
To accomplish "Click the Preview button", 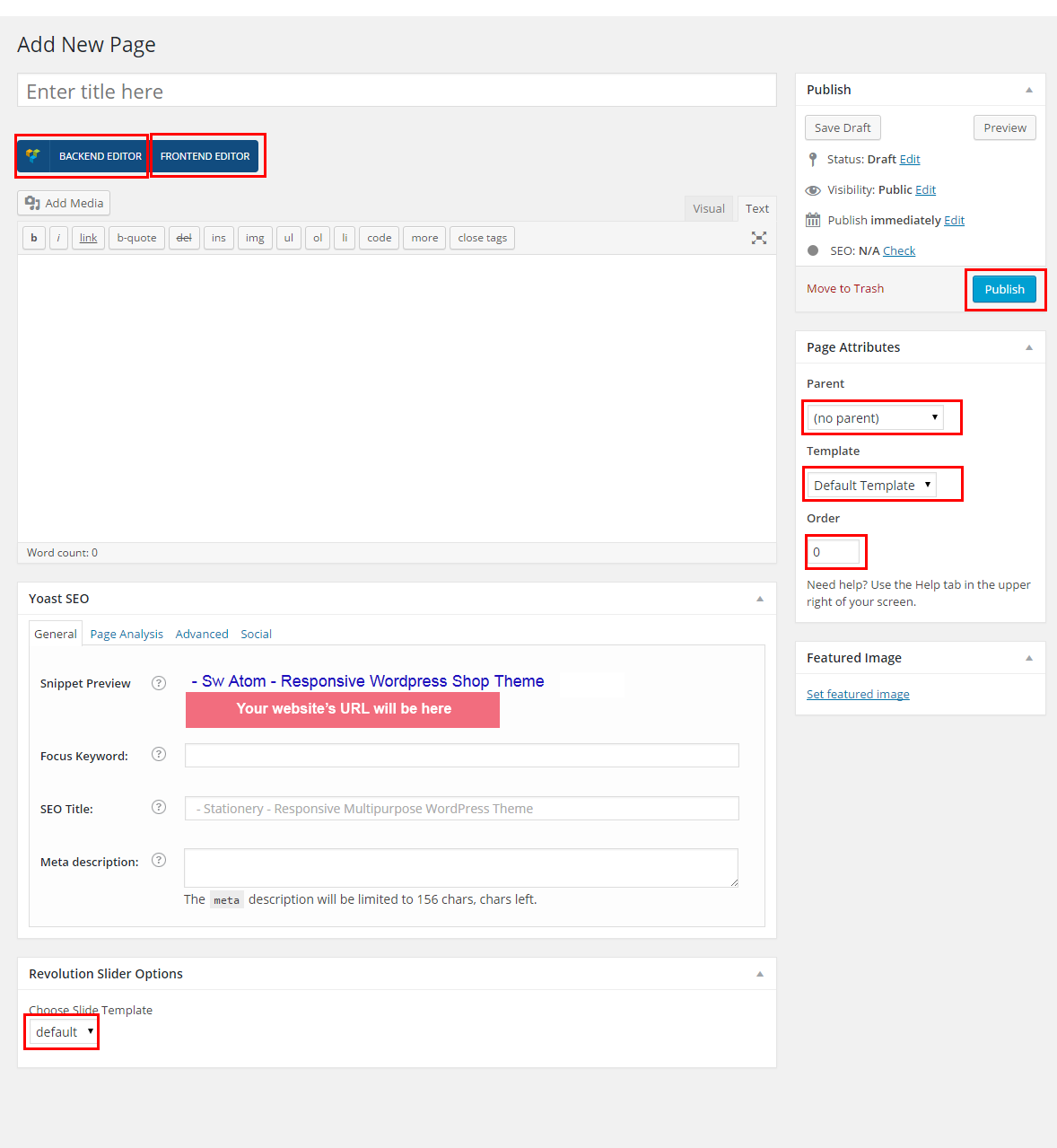I will pyautogui.click(x=1005, y=127).
